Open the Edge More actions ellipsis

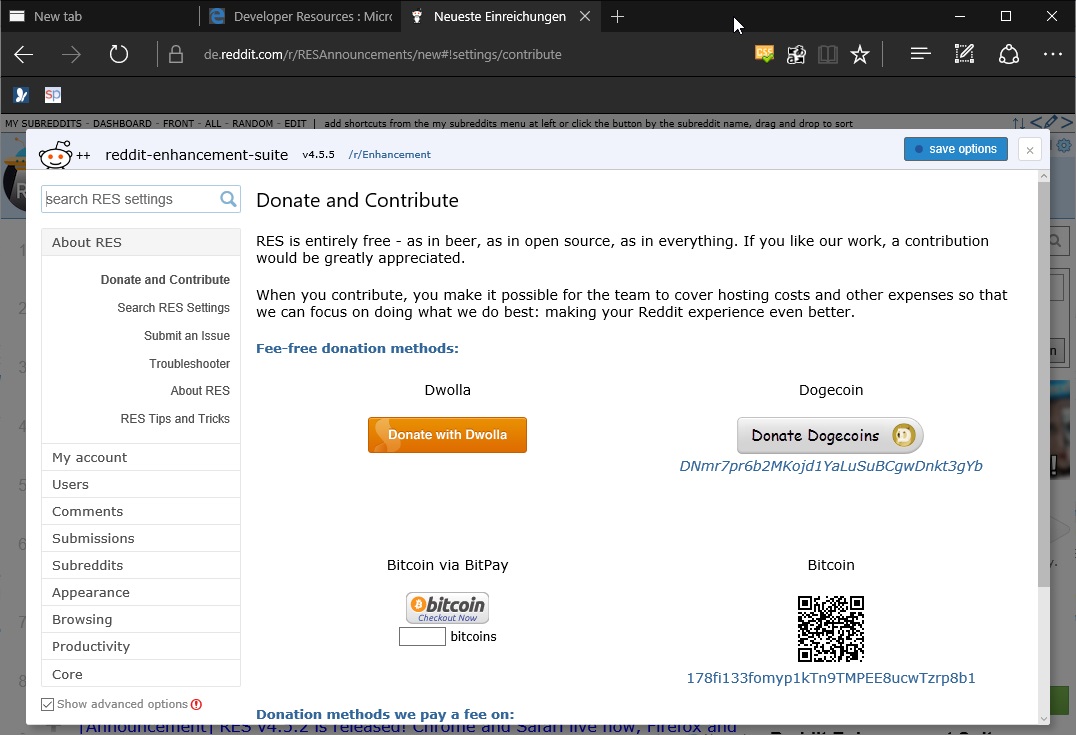1052,54
